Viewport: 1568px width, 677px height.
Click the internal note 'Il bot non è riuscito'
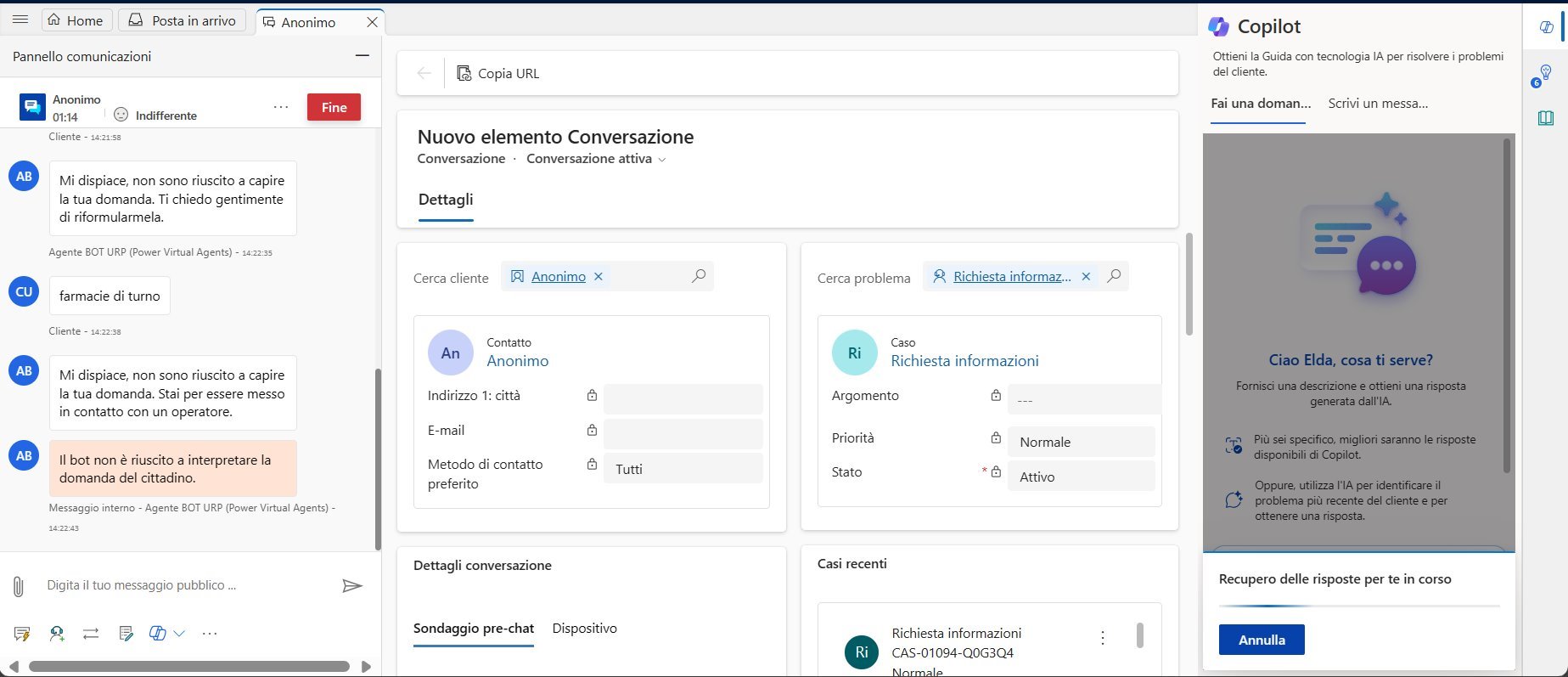coord(173,468)
